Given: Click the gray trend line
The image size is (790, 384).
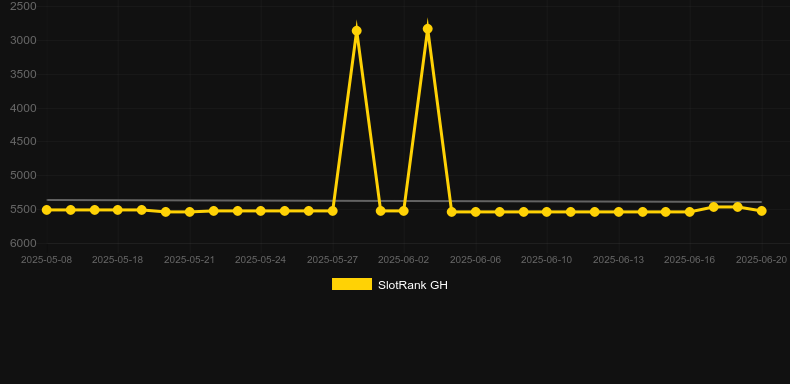Looking at the screenshot, I should coord(404,201).
